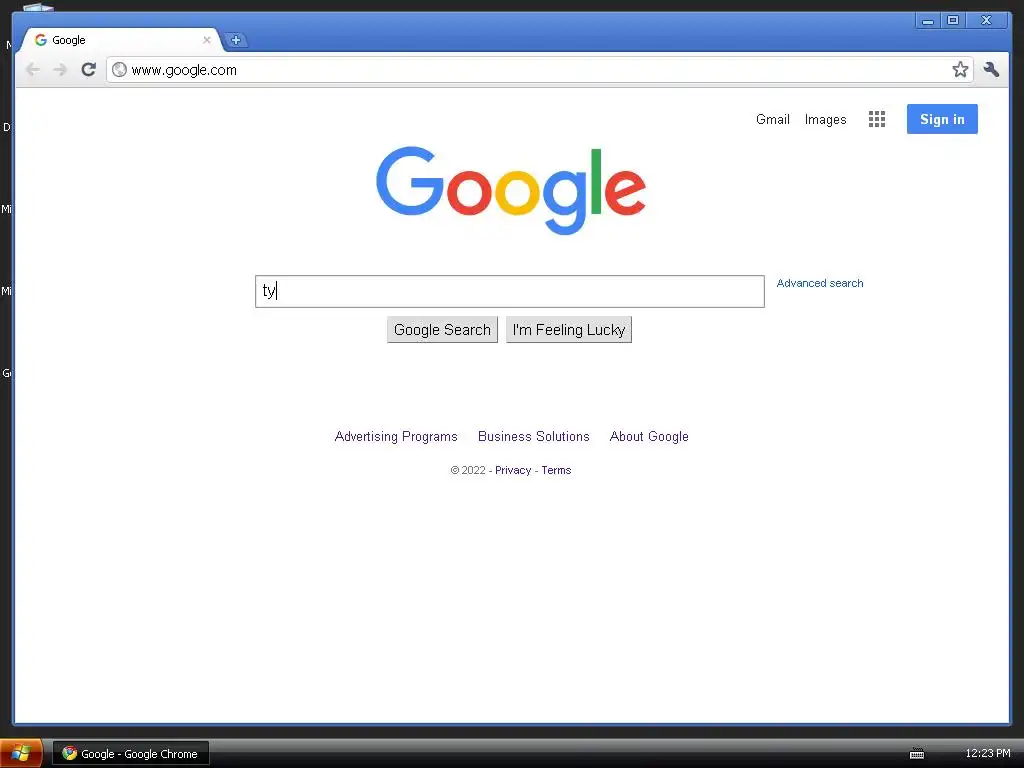Click the blue Sign in button
The width and height of the screenshot is (1024, 768).
point(942,119)
